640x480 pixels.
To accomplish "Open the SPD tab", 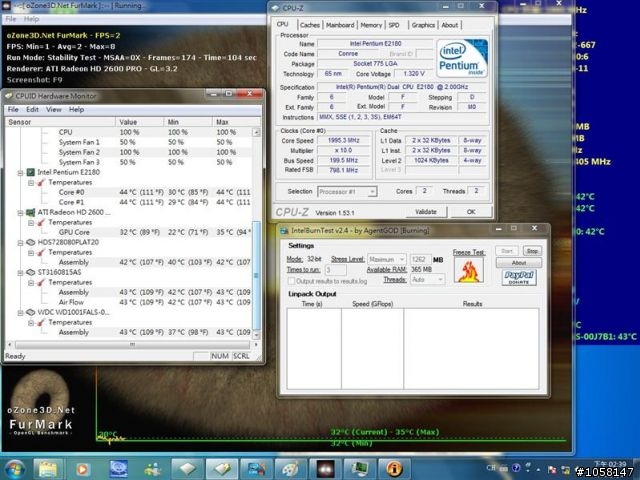I will point(394,25).
